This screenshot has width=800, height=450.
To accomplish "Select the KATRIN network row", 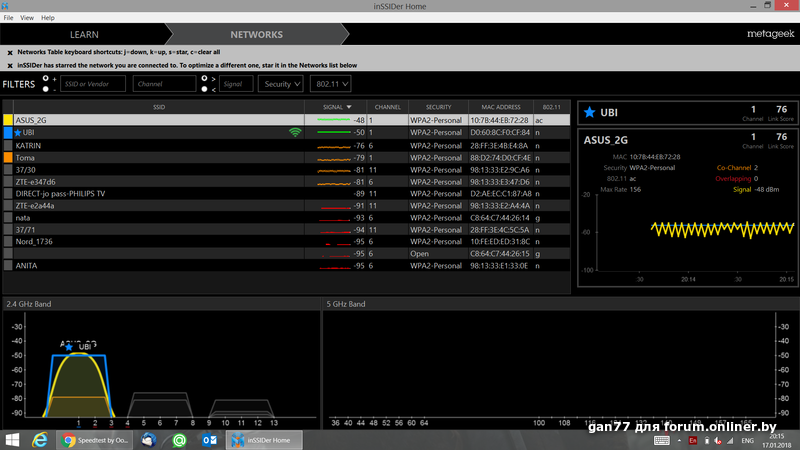I will (286, 145).
